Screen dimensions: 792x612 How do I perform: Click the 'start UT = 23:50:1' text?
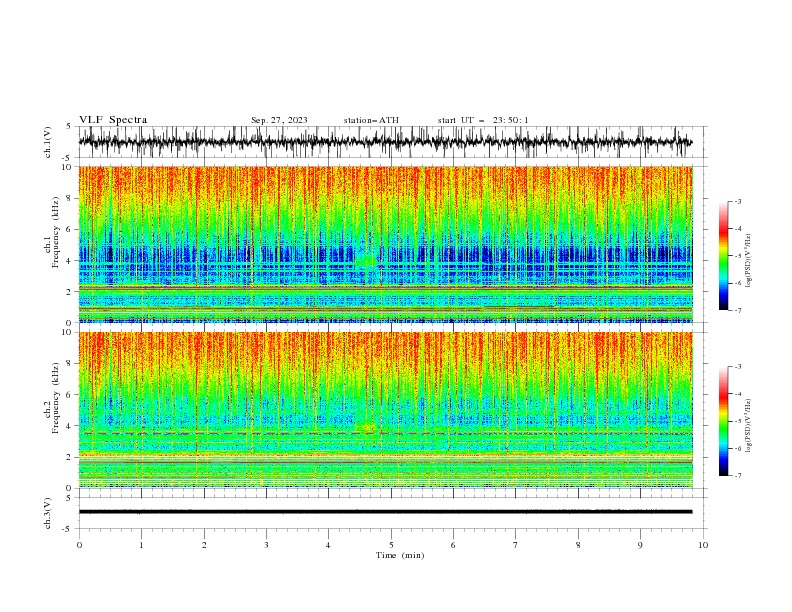coord(483,120)
